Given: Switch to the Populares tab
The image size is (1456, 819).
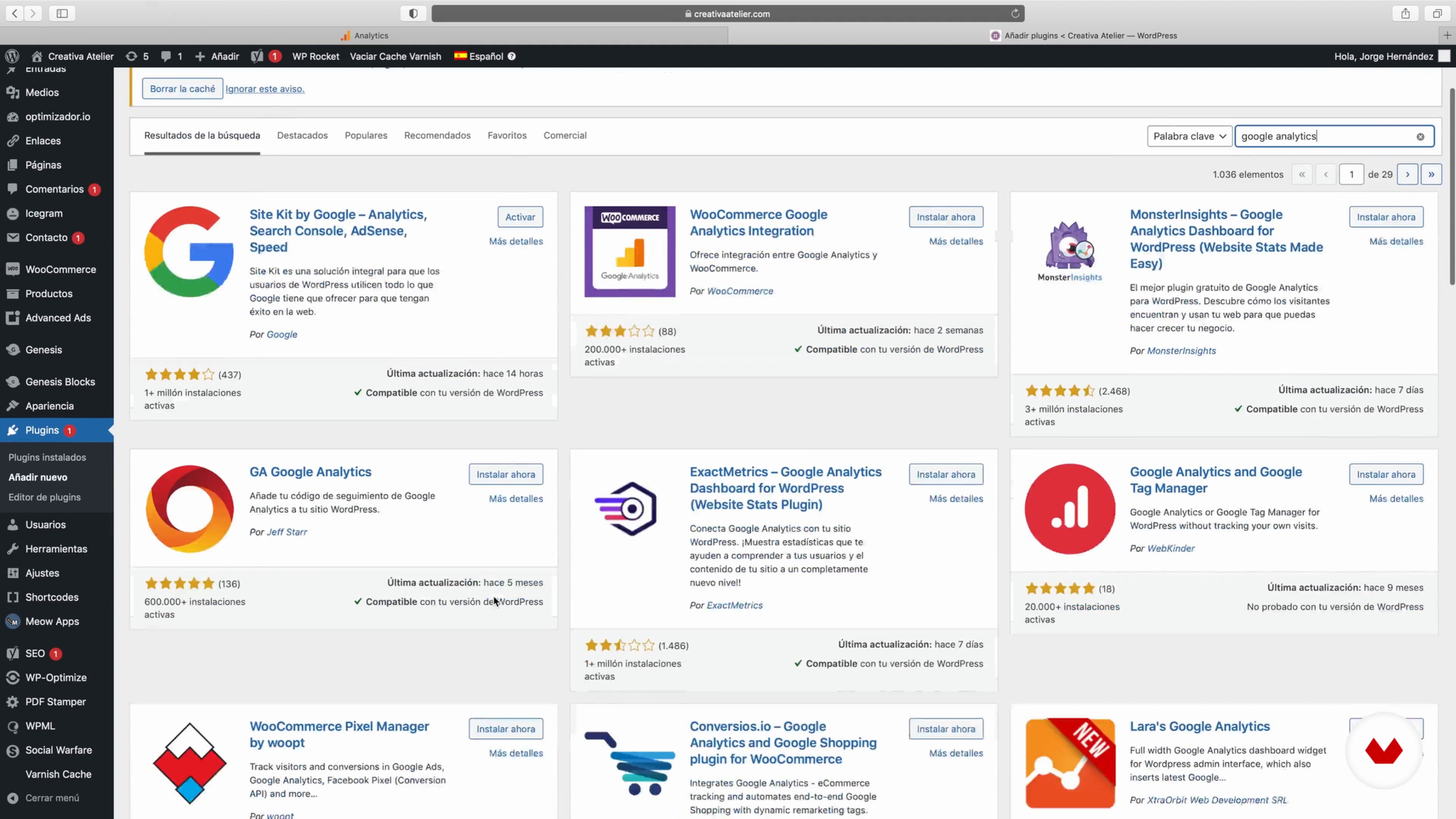Looking at the screenshot, I should pyautogui.click(x=366, y=136).
